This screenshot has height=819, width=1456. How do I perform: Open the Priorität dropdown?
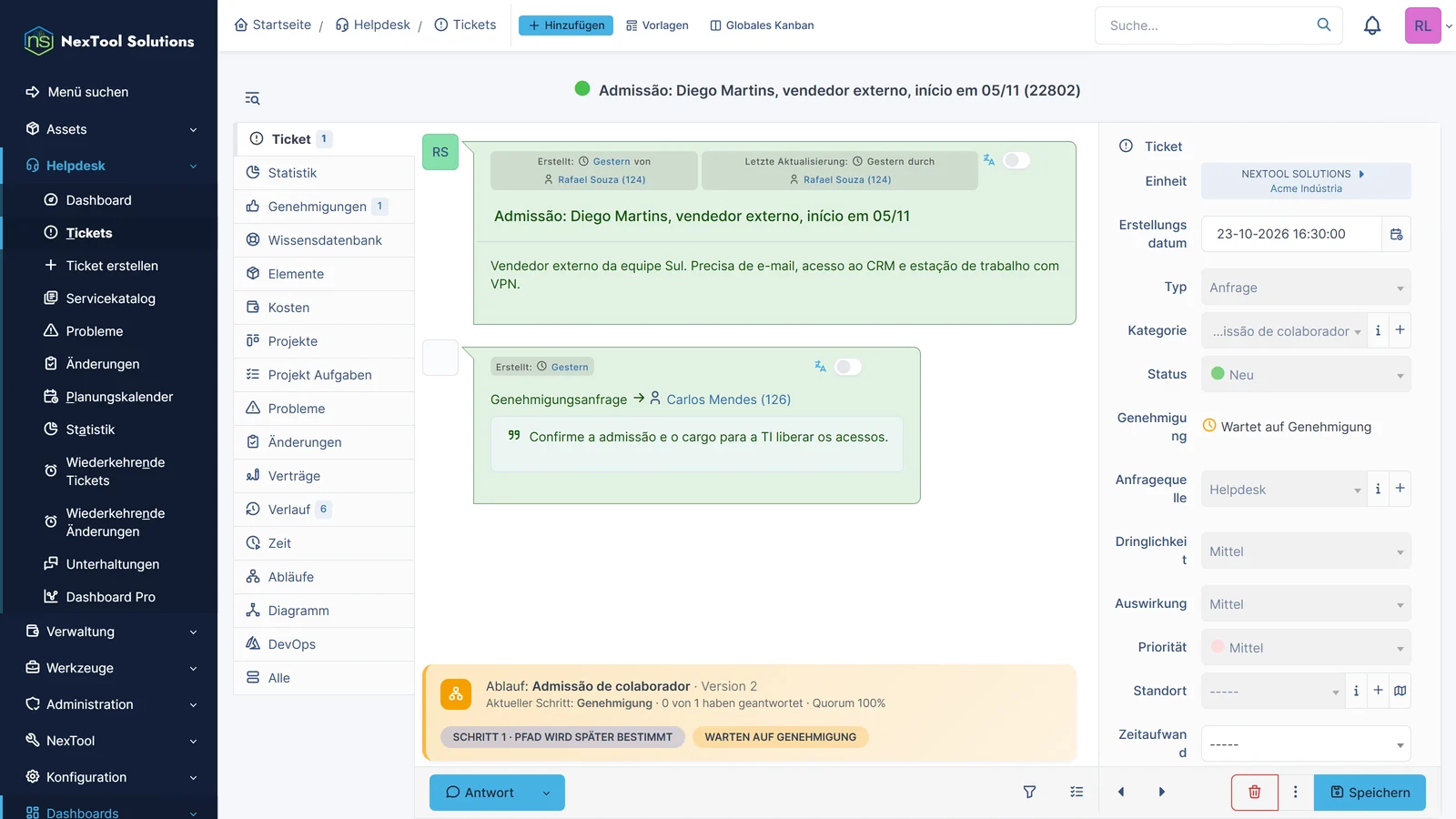(1306, 648)
